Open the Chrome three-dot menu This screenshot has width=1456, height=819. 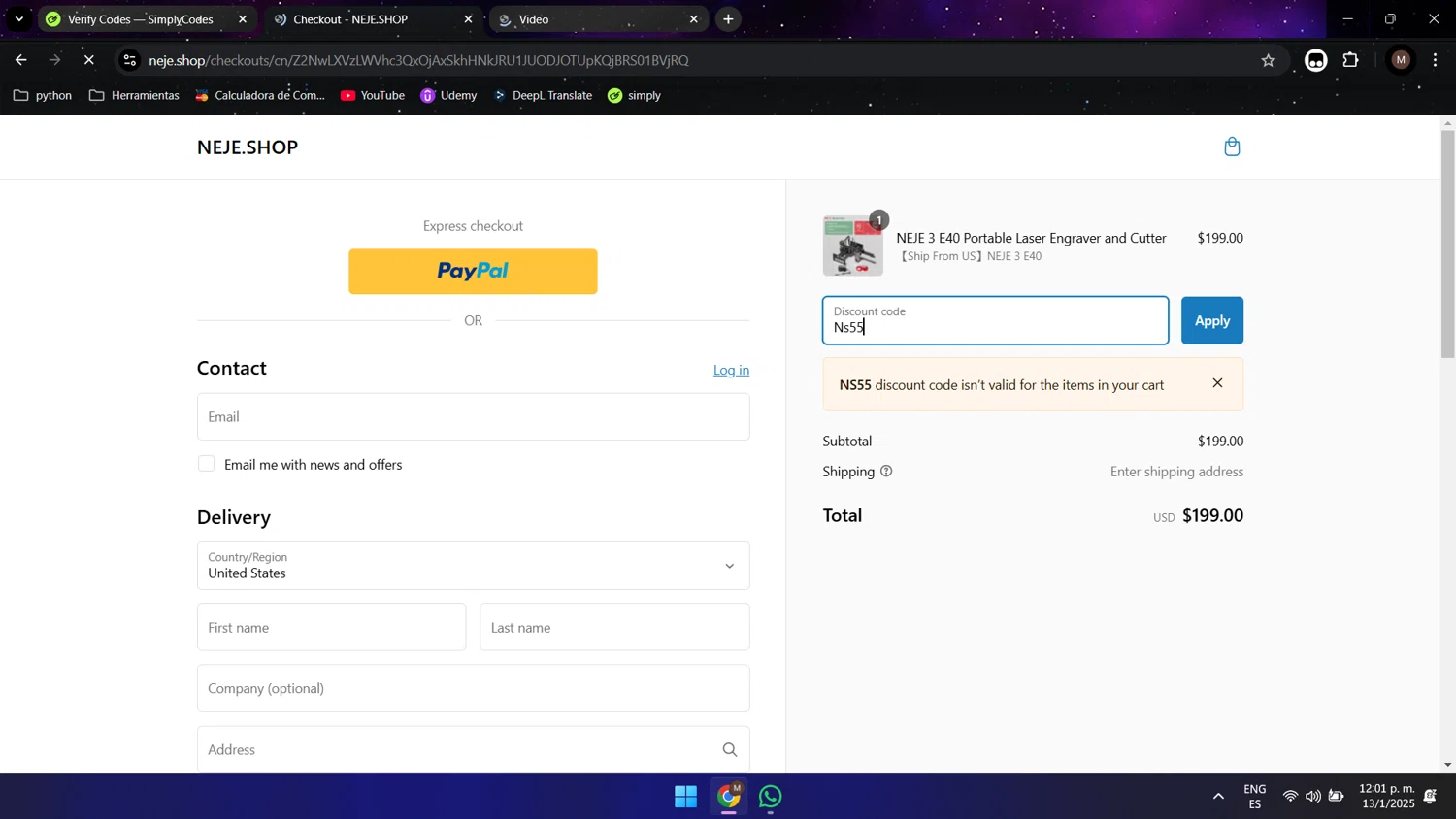(x=1436, y=60)
